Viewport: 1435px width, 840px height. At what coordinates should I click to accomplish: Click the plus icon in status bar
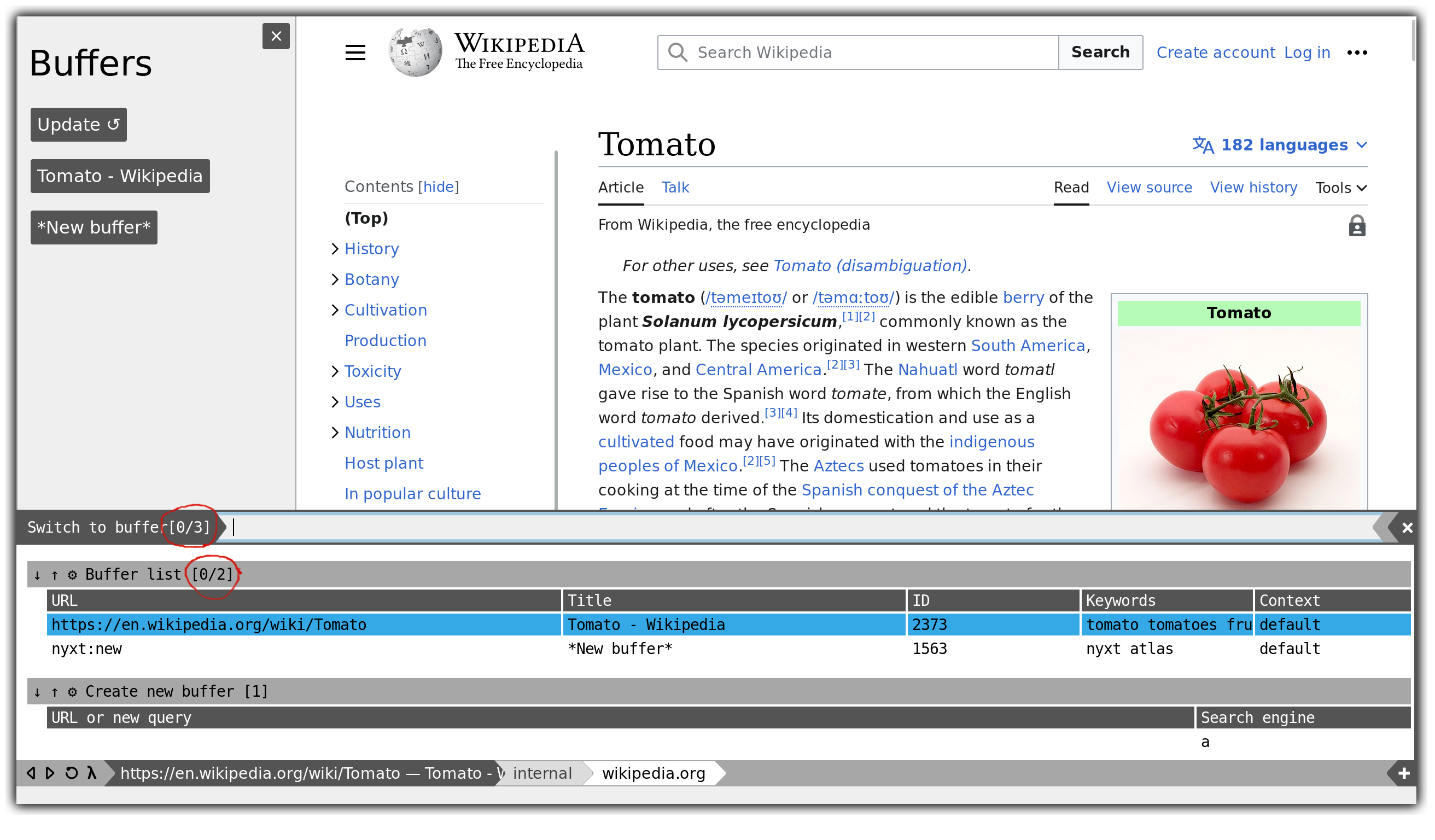1404,773
